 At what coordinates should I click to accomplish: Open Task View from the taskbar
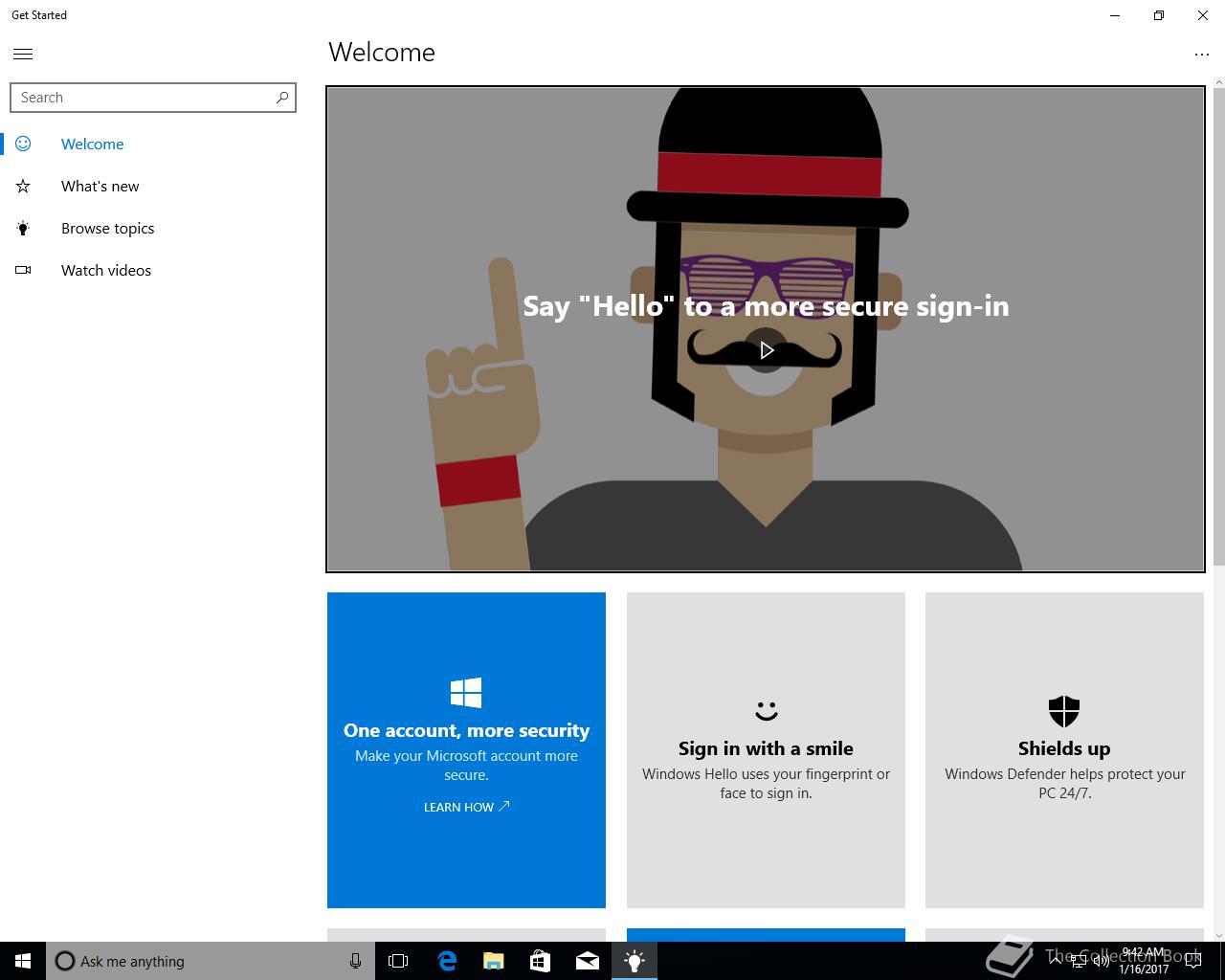[398, 961]
